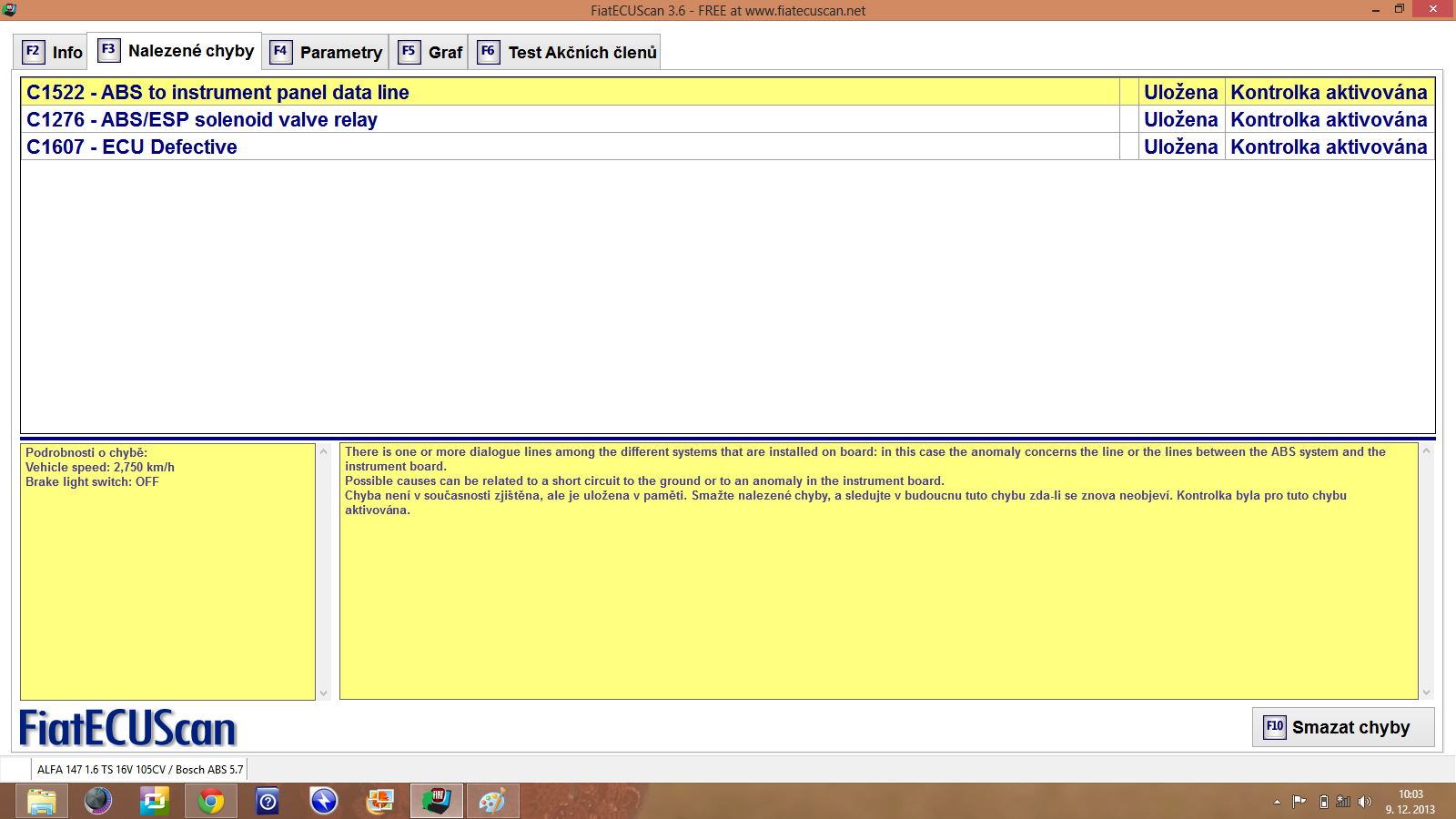Launch Google Chrome from taskbar

coord(211,801)
